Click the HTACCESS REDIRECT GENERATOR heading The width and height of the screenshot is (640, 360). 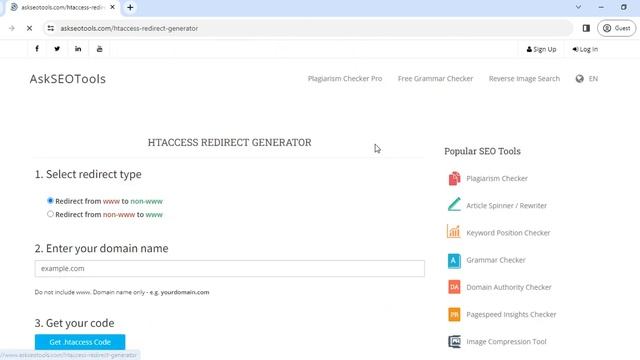[229, 142]
